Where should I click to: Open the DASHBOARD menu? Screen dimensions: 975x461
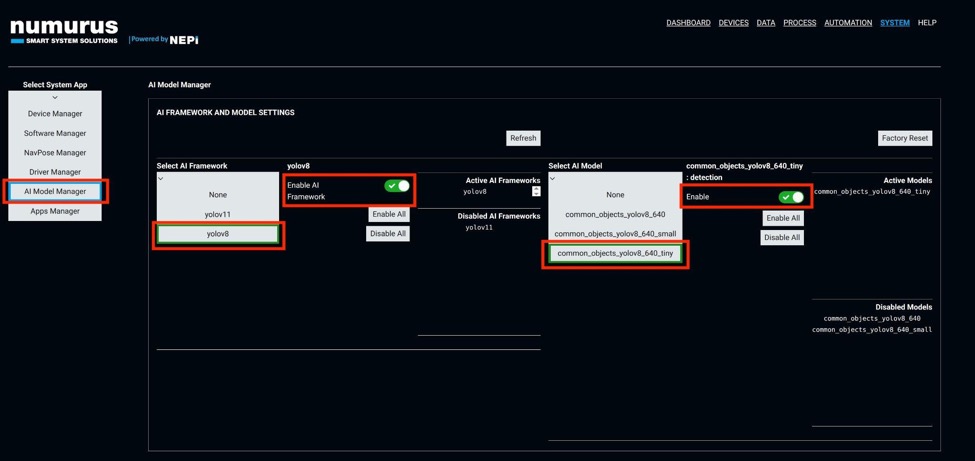click(x=688, y=22)
